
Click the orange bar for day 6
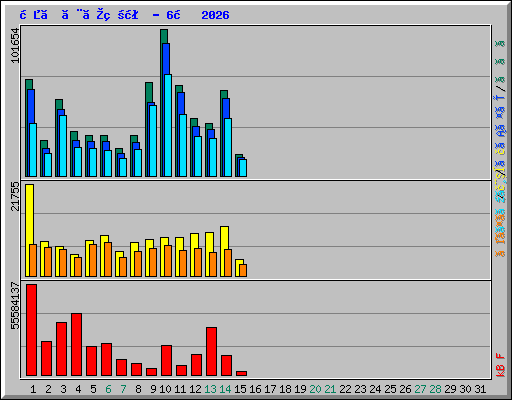point(108,259)
